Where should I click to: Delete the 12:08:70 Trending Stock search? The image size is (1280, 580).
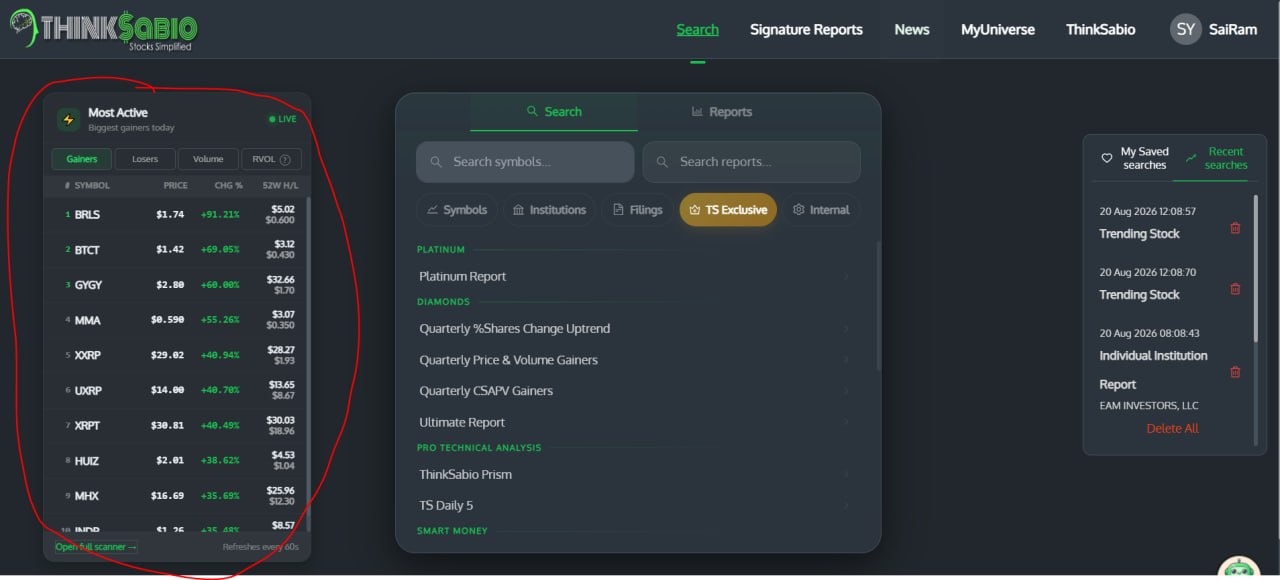click(x=1235, y=289)
